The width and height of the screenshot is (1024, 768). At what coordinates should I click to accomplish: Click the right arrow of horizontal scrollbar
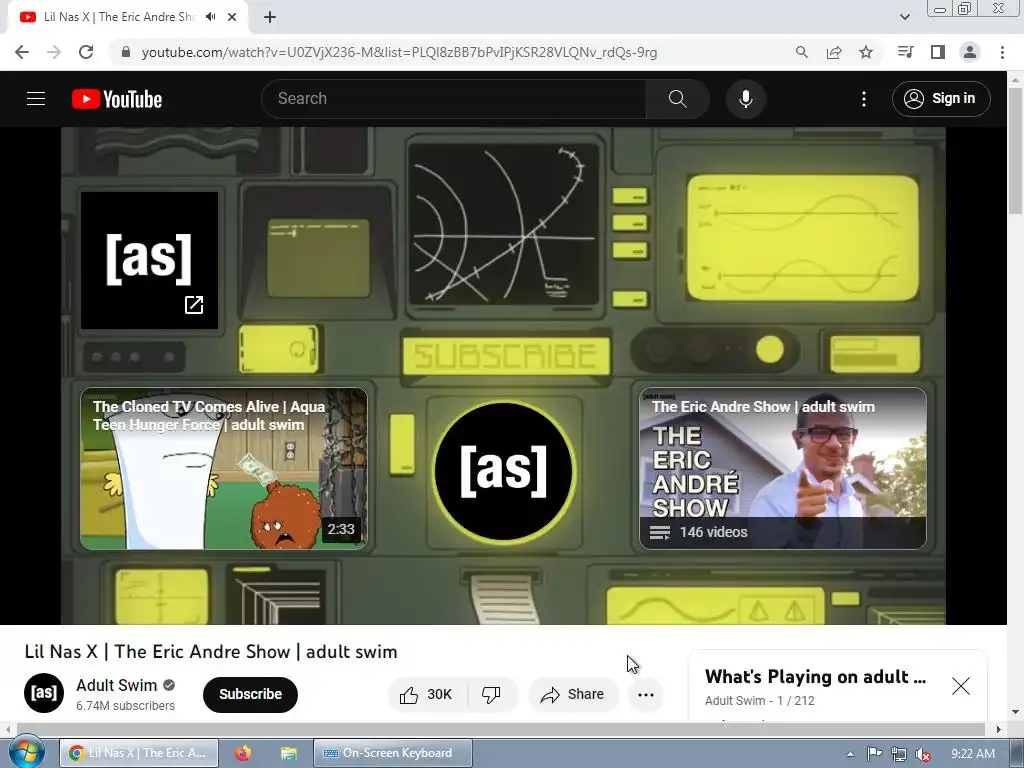[x=999, y=729]
